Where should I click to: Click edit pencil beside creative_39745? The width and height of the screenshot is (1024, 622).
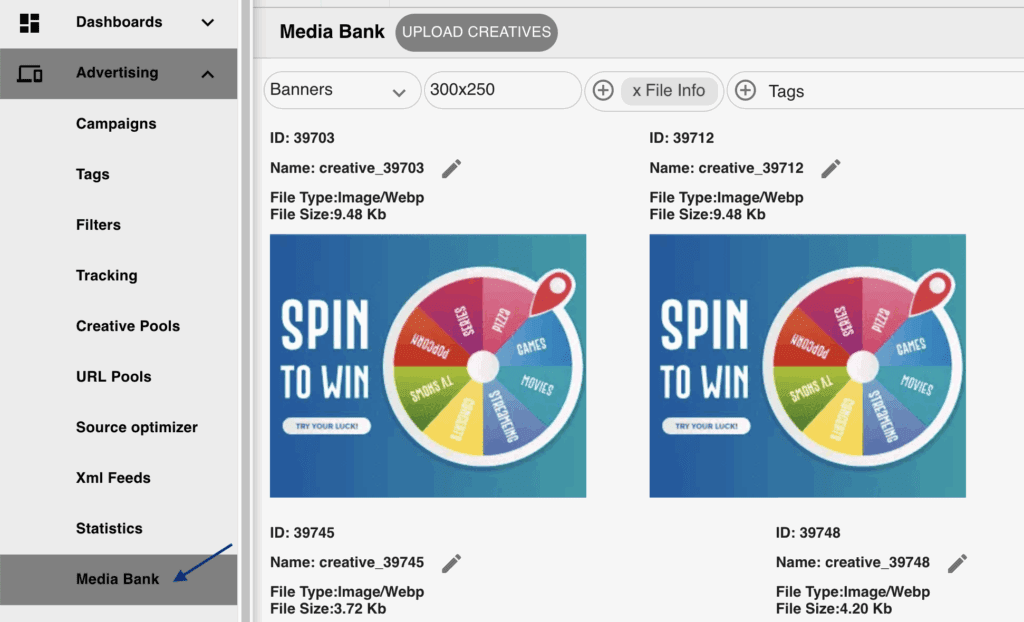pyautogui.click(x=452, y=563)
